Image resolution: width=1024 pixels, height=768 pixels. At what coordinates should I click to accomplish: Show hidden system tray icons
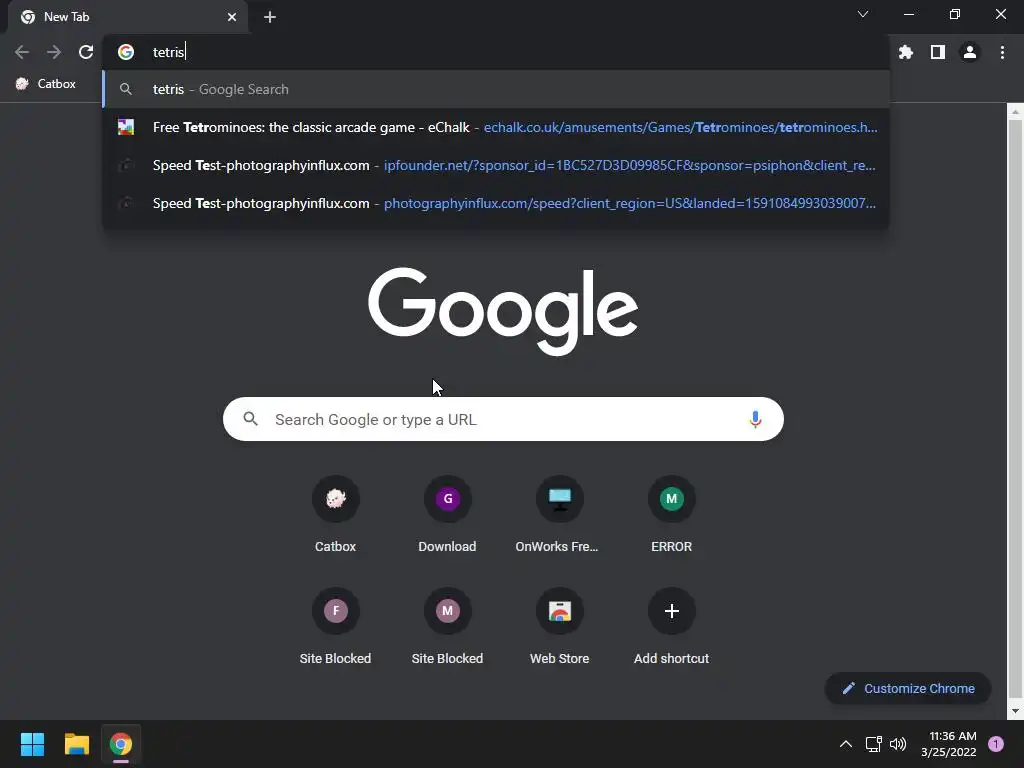pyautogui.click(x=846, y=744)
